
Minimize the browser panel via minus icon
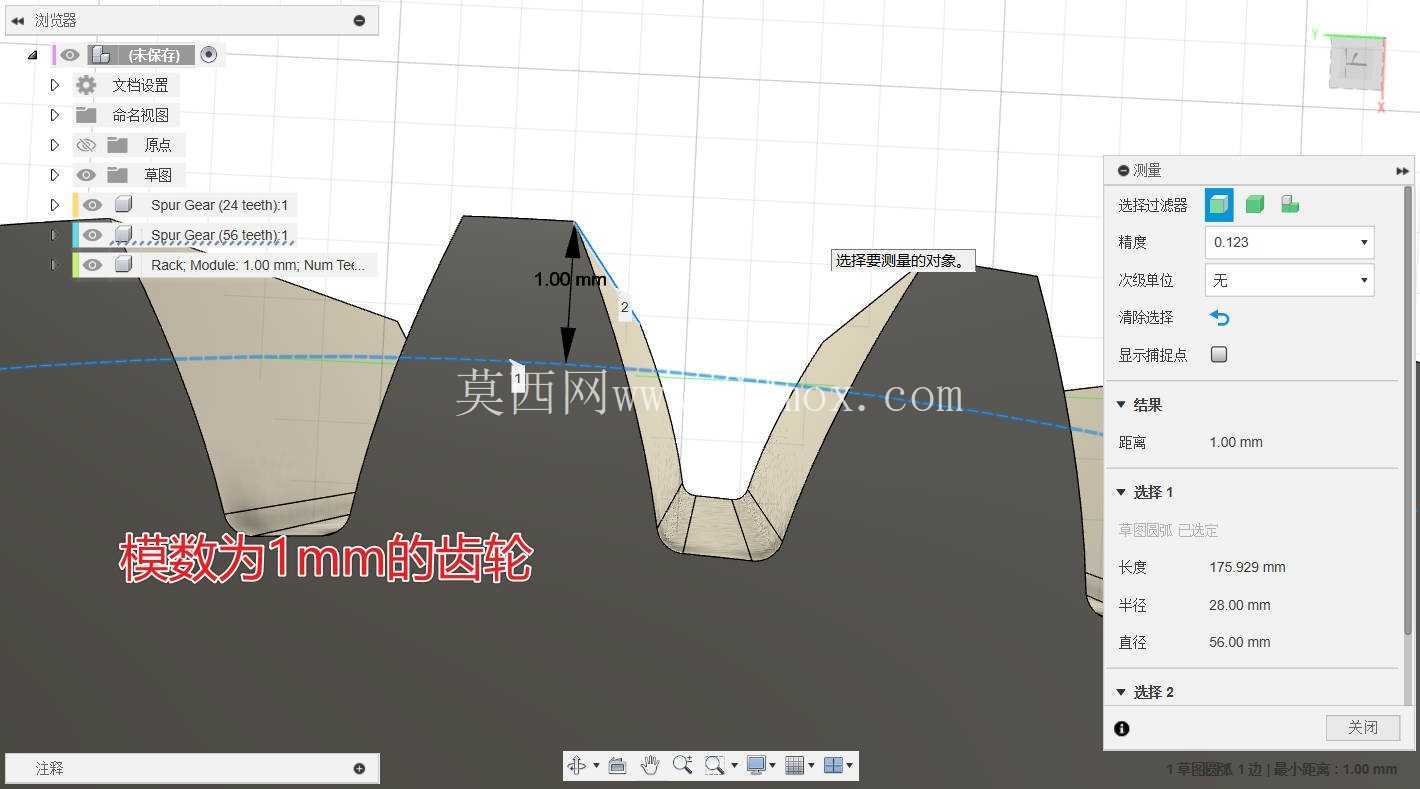(x=360, y=20)
